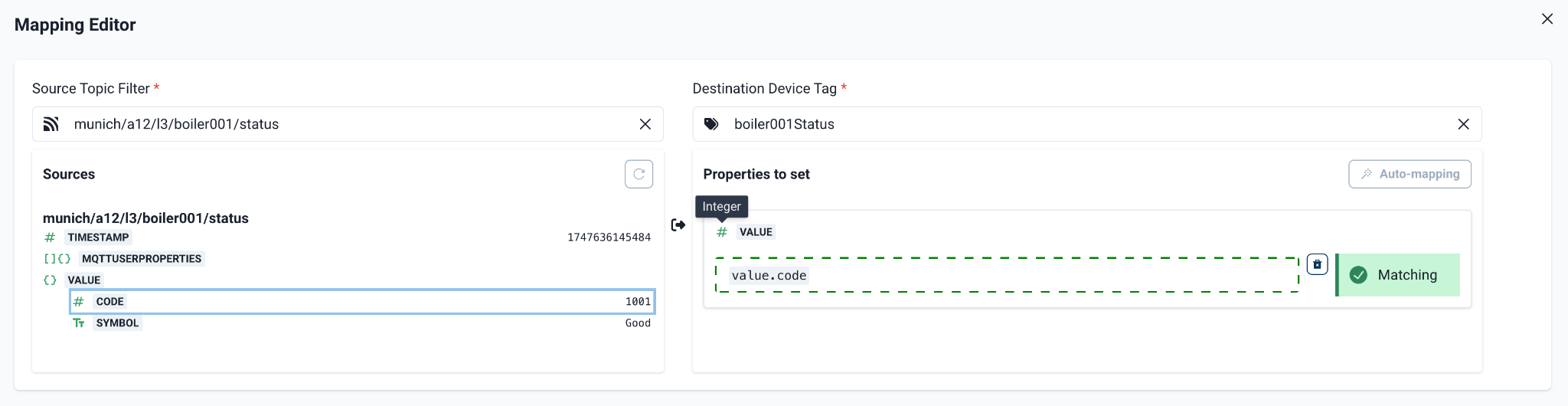Select the SYMBOL source property
1568x406 pixels.
point(118,323)
